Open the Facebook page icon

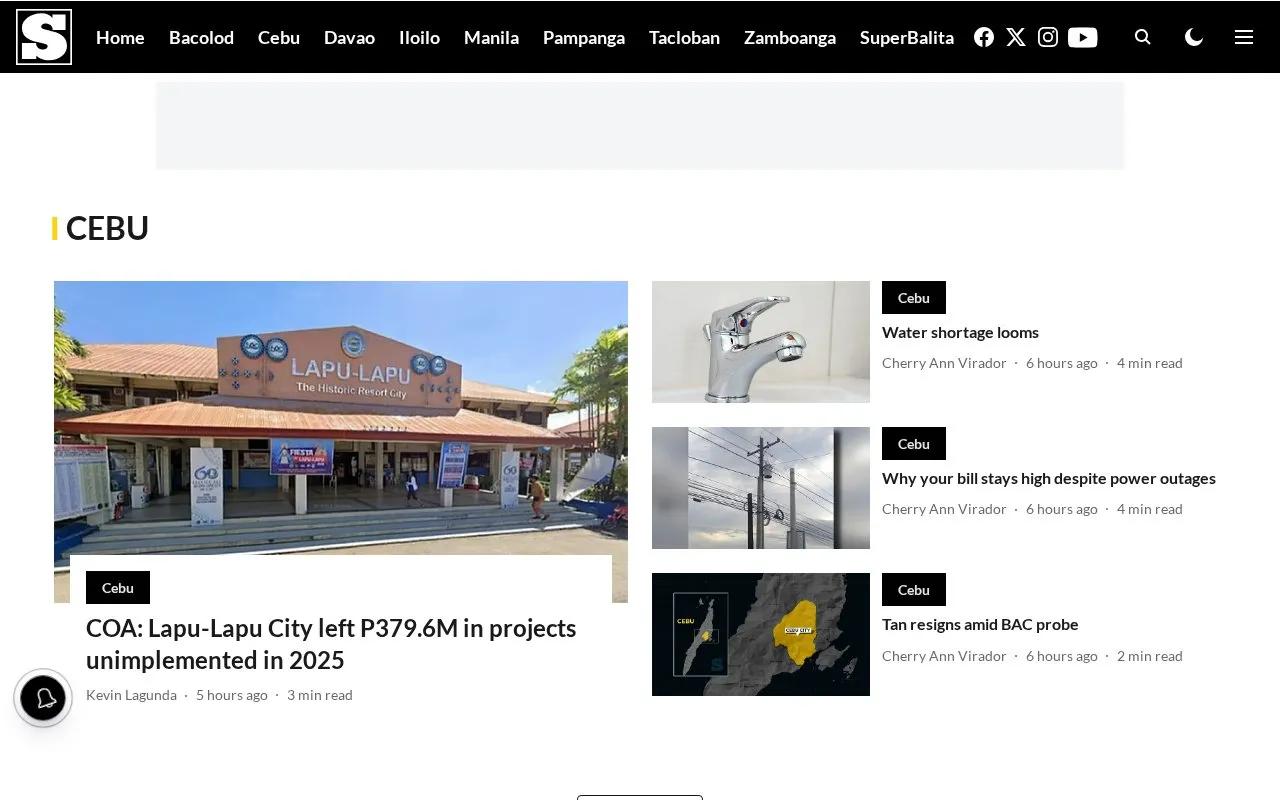(x=984, y=37)
